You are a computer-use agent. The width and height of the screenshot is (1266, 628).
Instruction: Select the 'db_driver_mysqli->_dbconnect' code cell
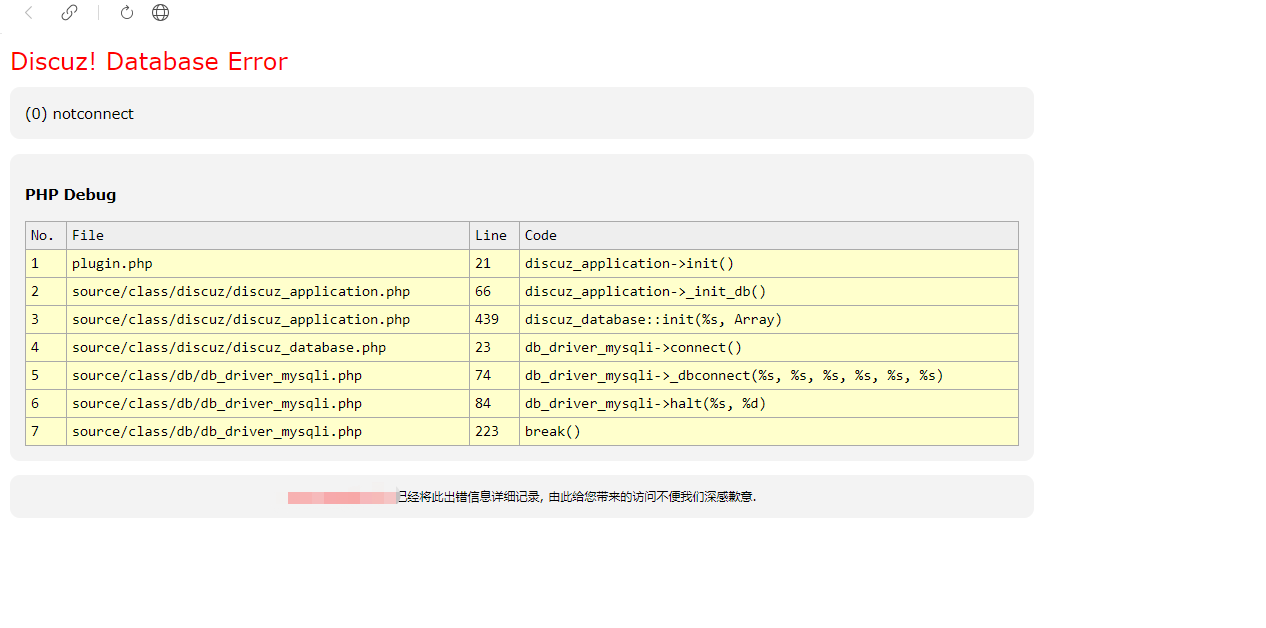coord(769,376)
